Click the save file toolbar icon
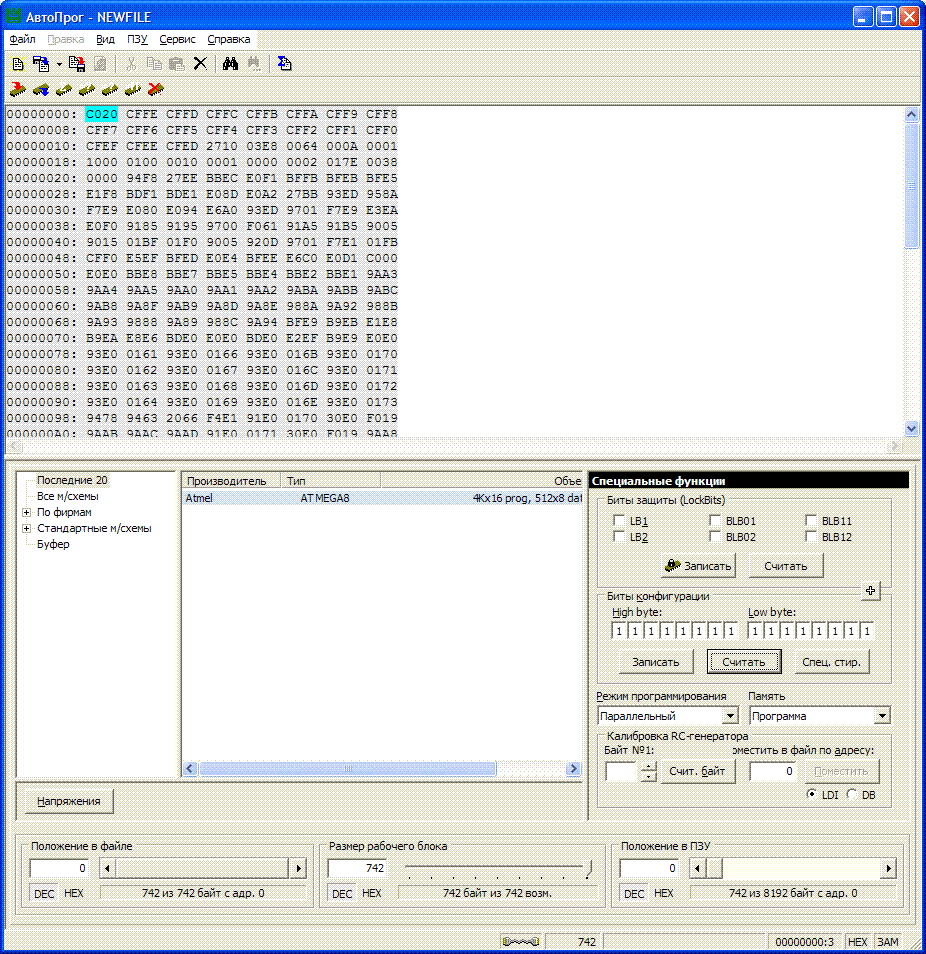926x954 pixels. tap(77, 64)
